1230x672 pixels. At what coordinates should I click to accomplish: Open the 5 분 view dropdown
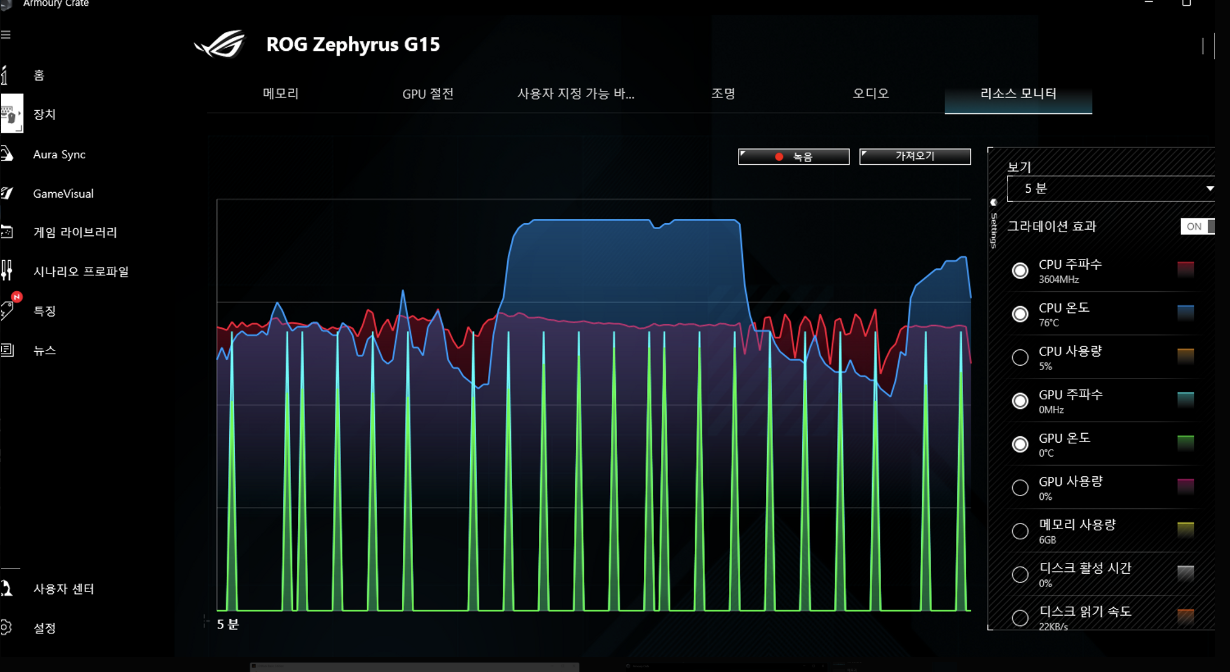point(1111,188)
